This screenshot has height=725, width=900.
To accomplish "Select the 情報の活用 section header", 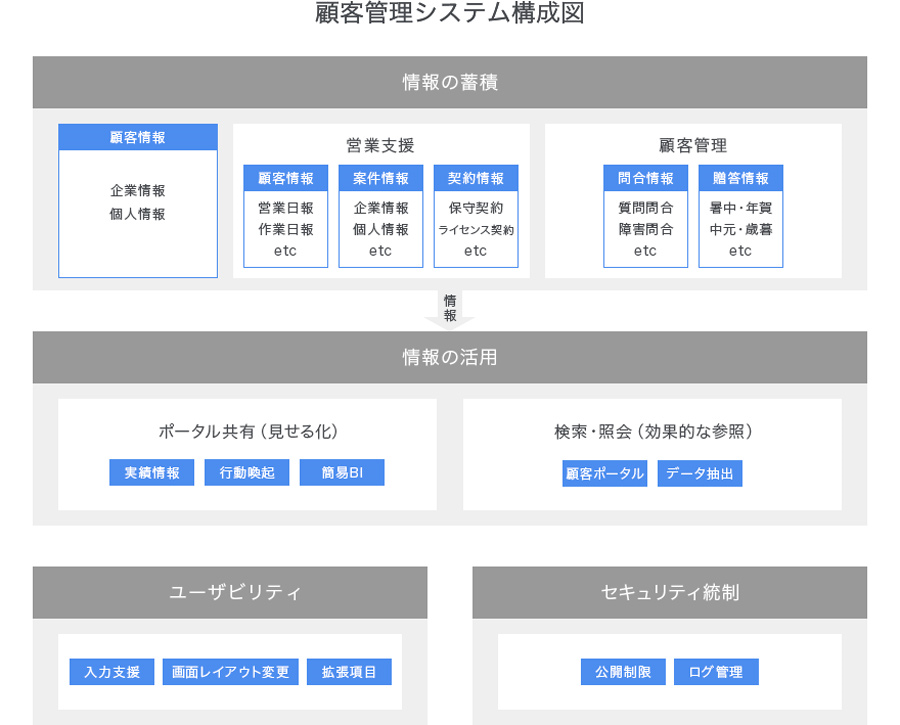I will (450, 357).
